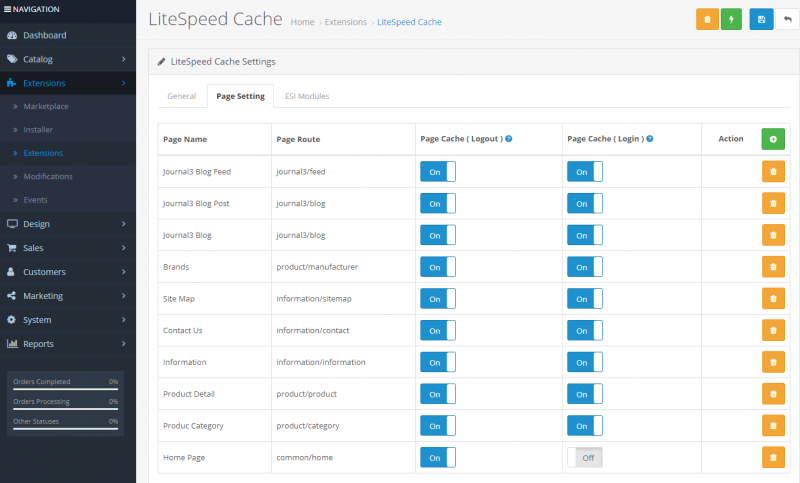Toggle login cache for Journal3 Blog Feed
Viewport: 800px width, 483px height.
click(585, 171)
